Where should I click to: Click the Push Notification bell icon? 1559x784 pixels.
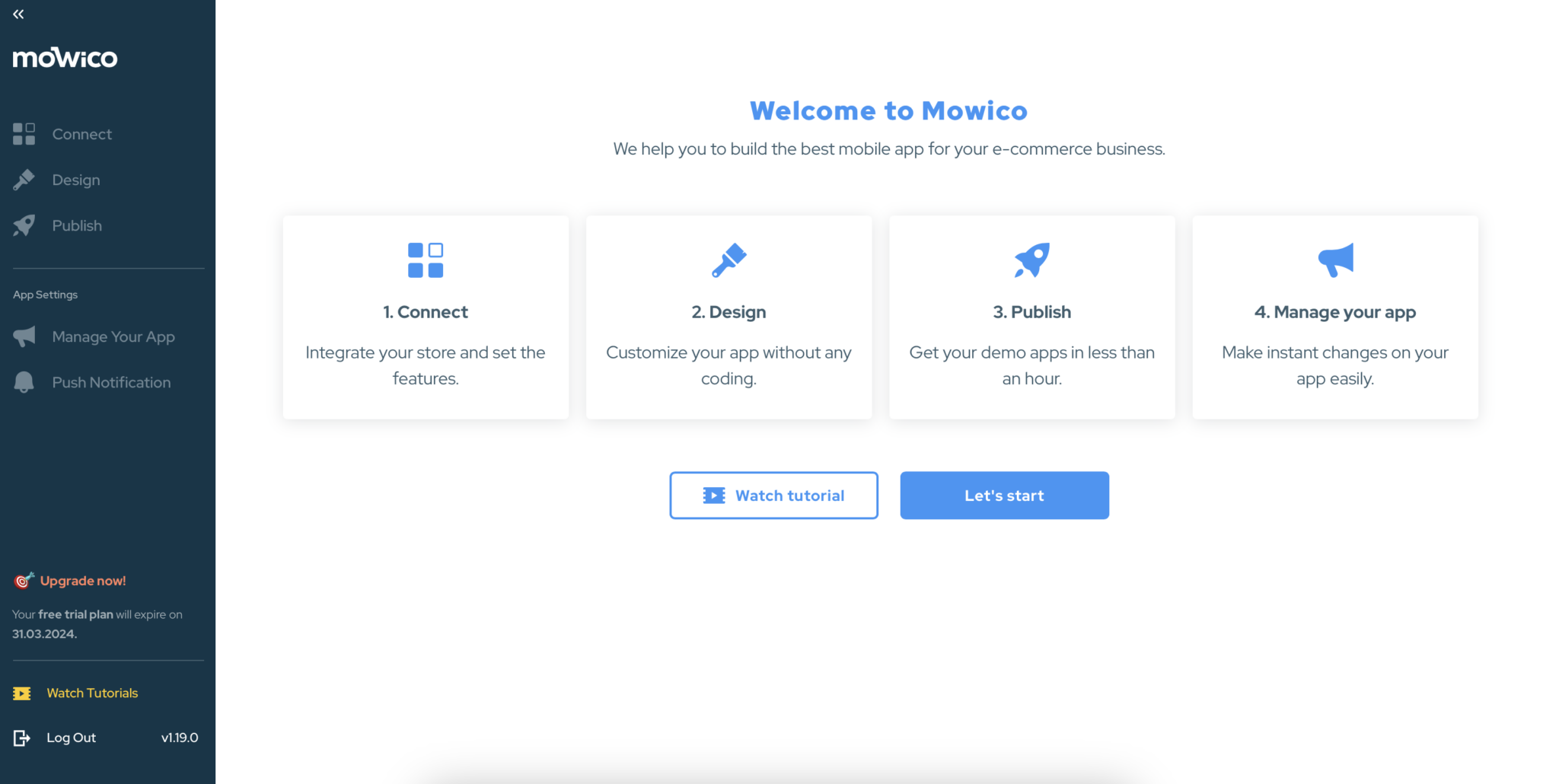click(x=24, y=382)
